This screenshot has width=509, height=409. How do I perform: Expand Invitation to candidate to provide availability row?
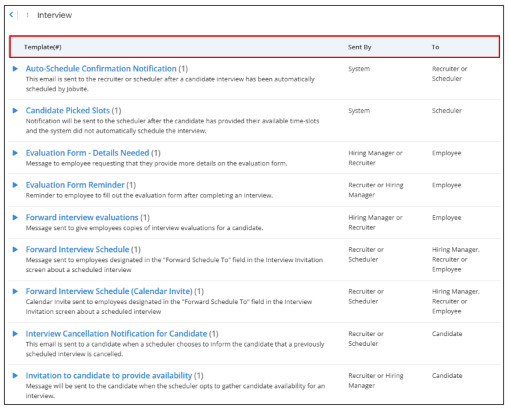[15, 376]
